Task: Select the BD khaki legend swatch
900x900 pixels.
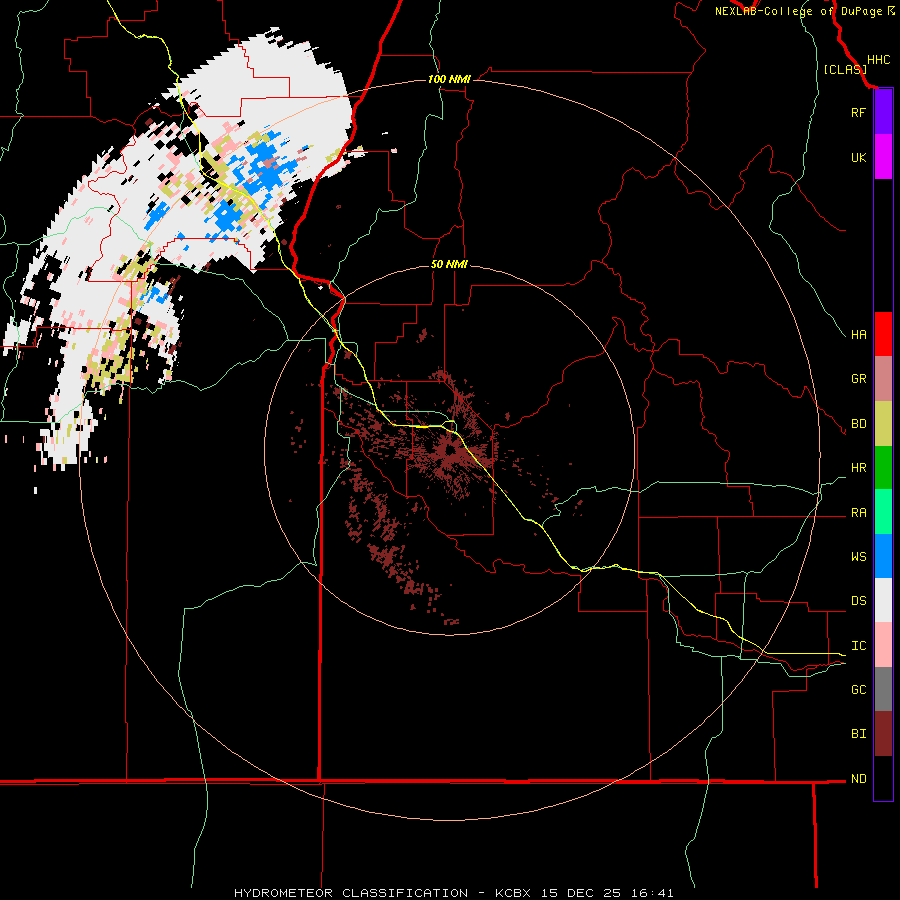Action: coord(883,424)
